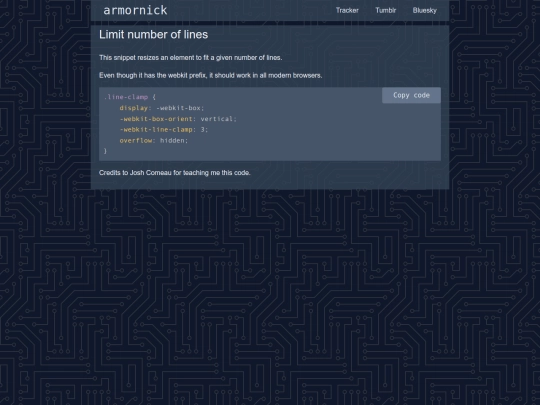Click the sentence about the webkit prefix
The width and height of the screenshot is (540, 405).
[211, 75]
